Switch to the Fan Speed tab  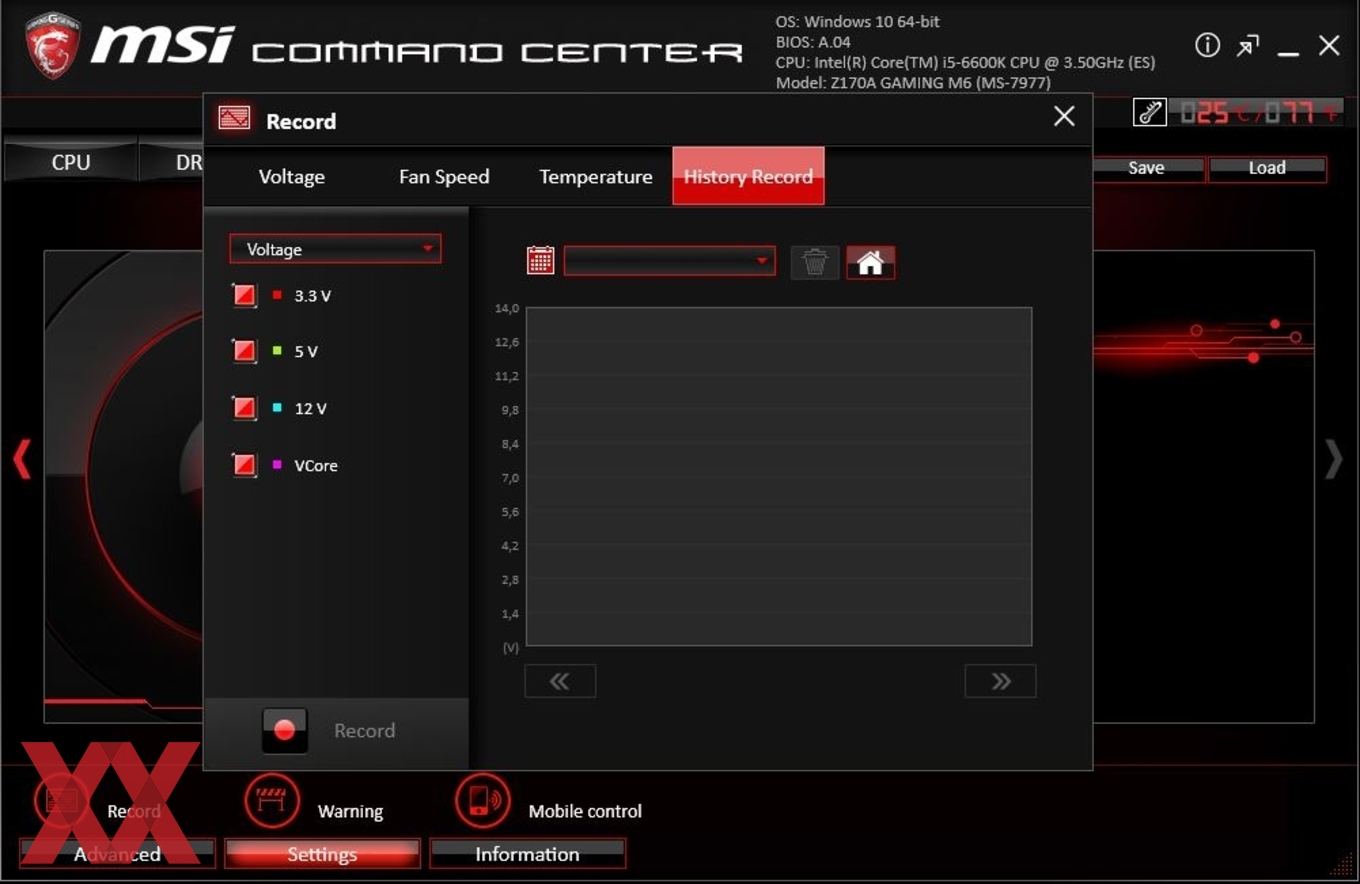444,177
